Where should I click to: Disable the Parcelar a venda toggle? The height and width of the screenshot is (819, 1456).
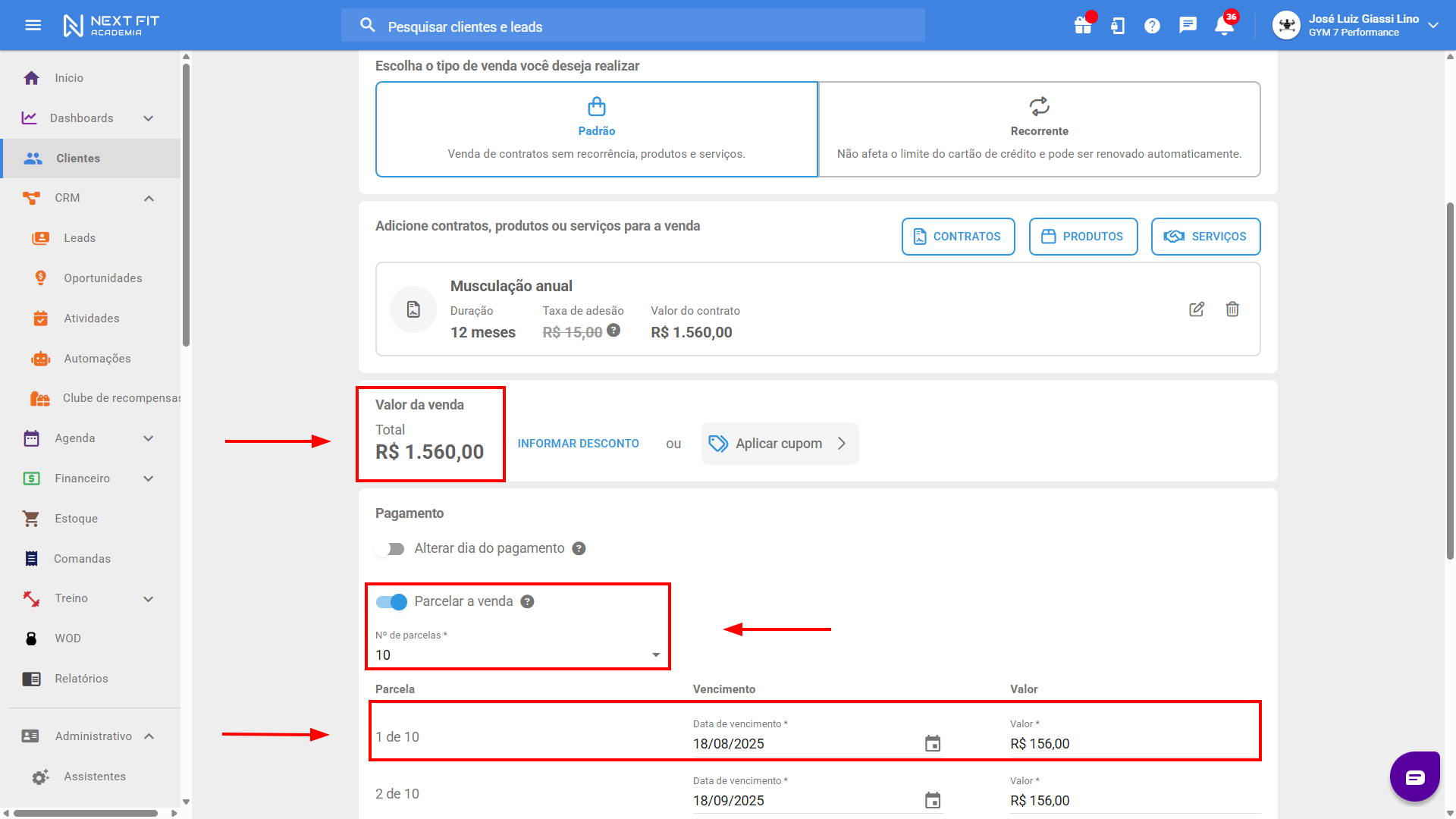[392, 602]
